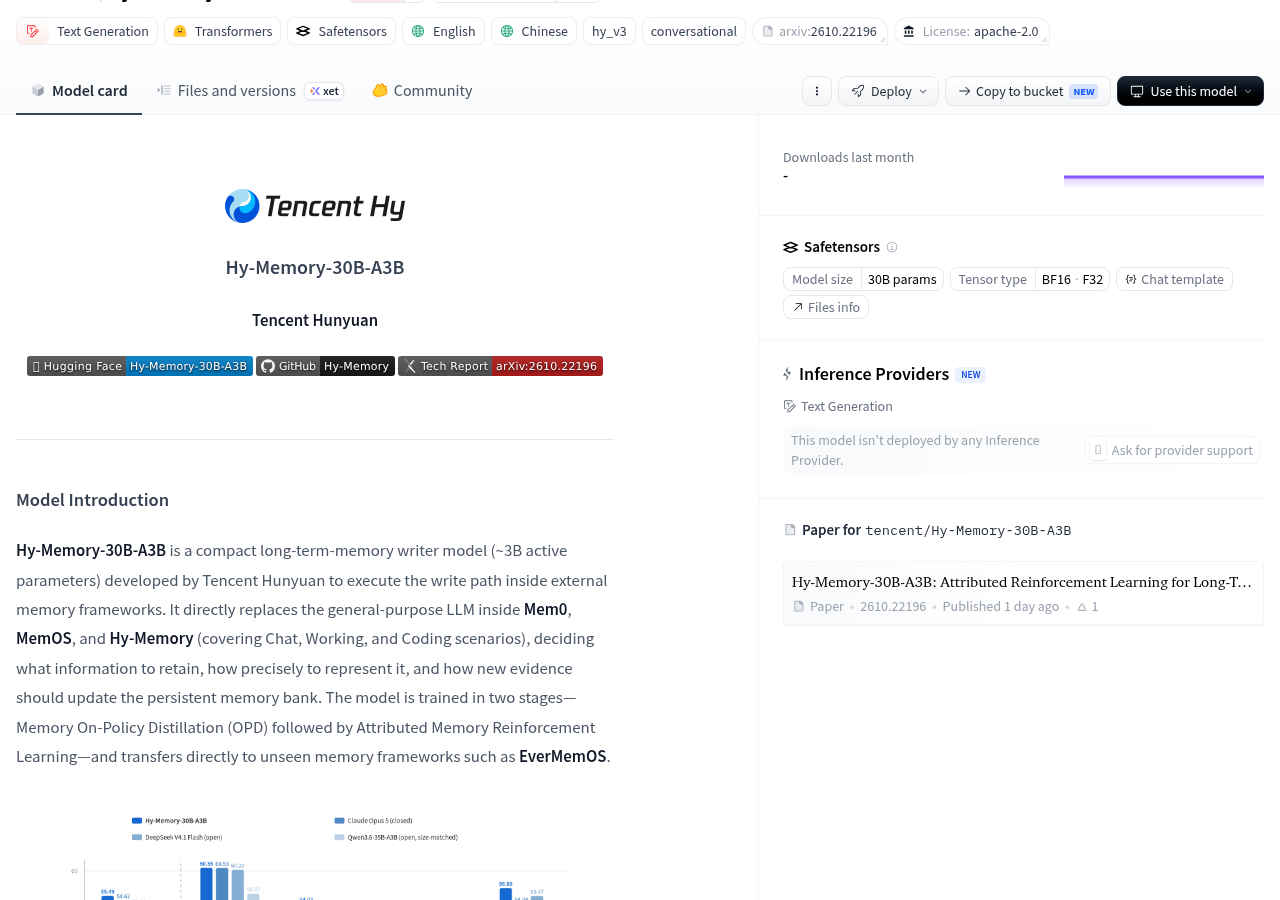Switch to the Model card tab
The image size is (1280, 900).
tap(79, 91)
